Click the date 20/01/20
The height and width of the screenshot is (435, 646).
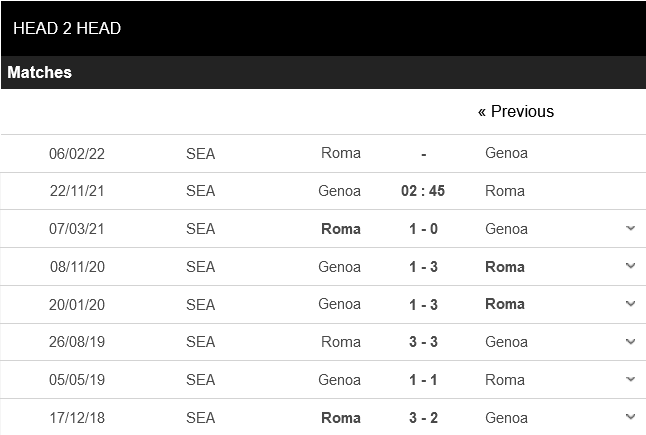pyautogui.click(x=77, y=304)
